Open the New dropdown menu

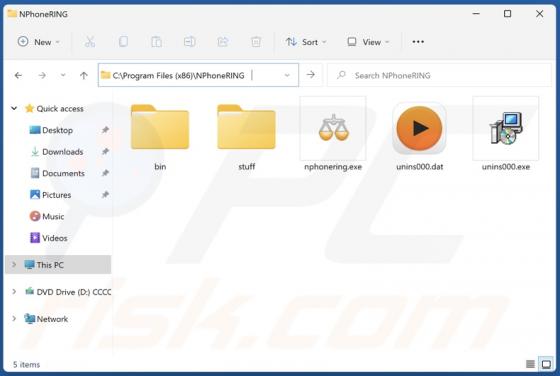coord(39,42)
